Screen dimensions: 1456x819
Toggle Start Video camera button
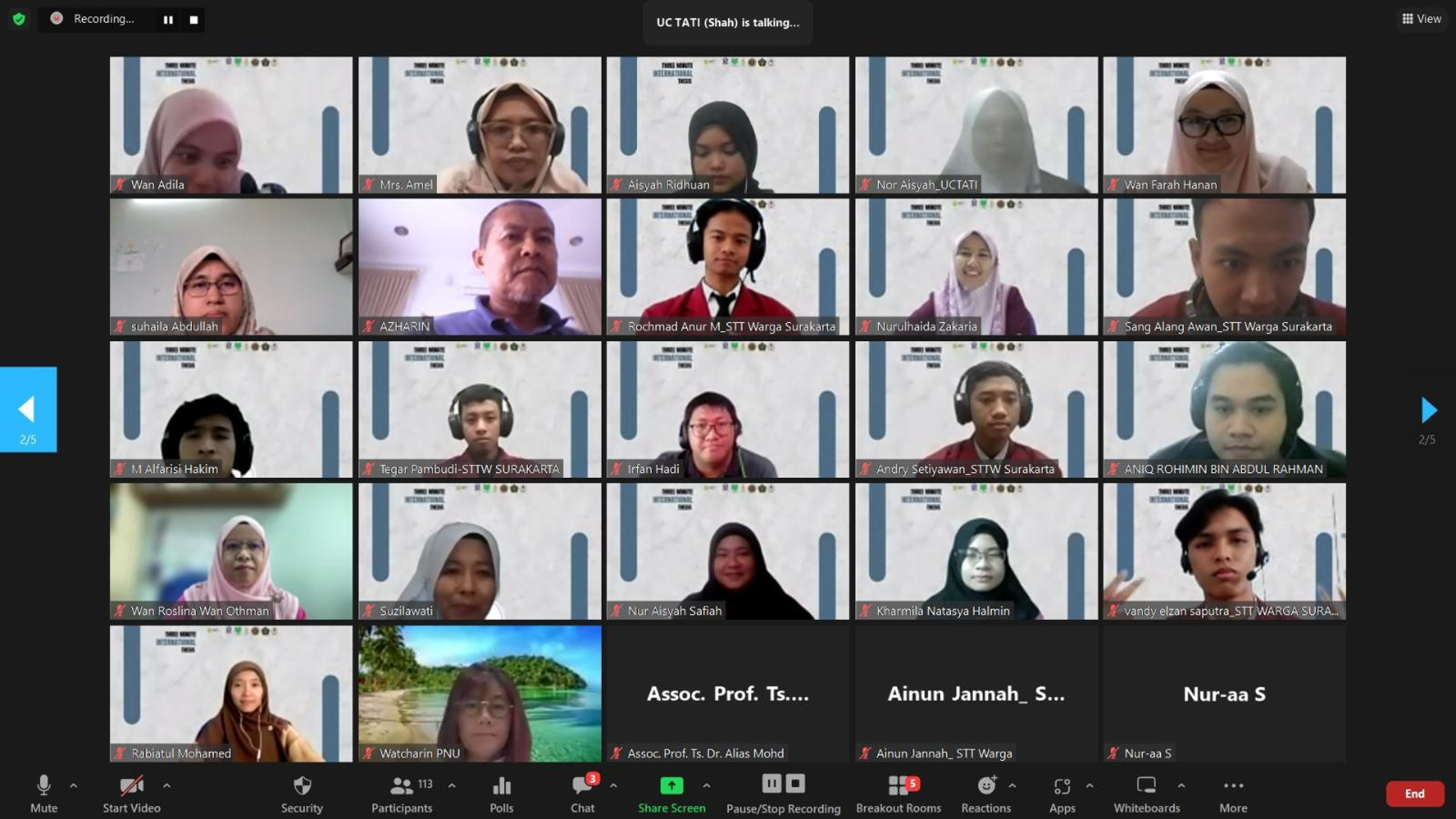(x=131, y=786)
